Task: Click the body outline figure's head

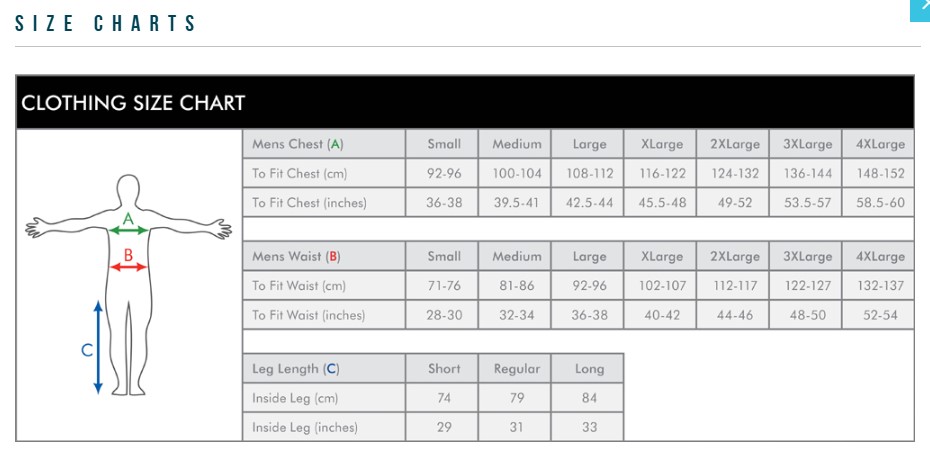Action: (128, 191)
